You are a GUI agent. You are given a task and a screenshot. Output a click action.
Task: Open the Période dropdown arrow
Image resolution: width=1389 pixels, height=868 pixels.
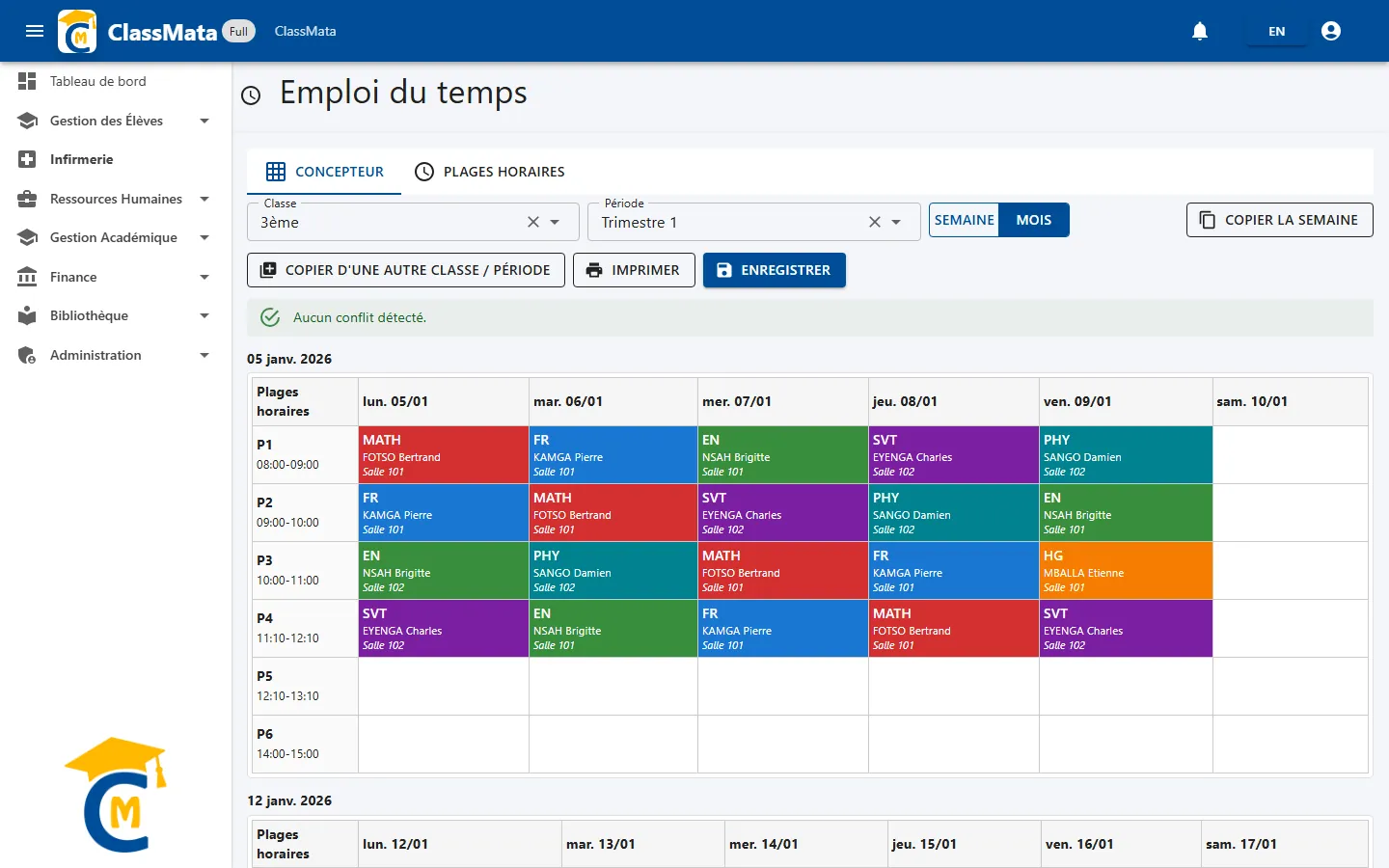896,222
